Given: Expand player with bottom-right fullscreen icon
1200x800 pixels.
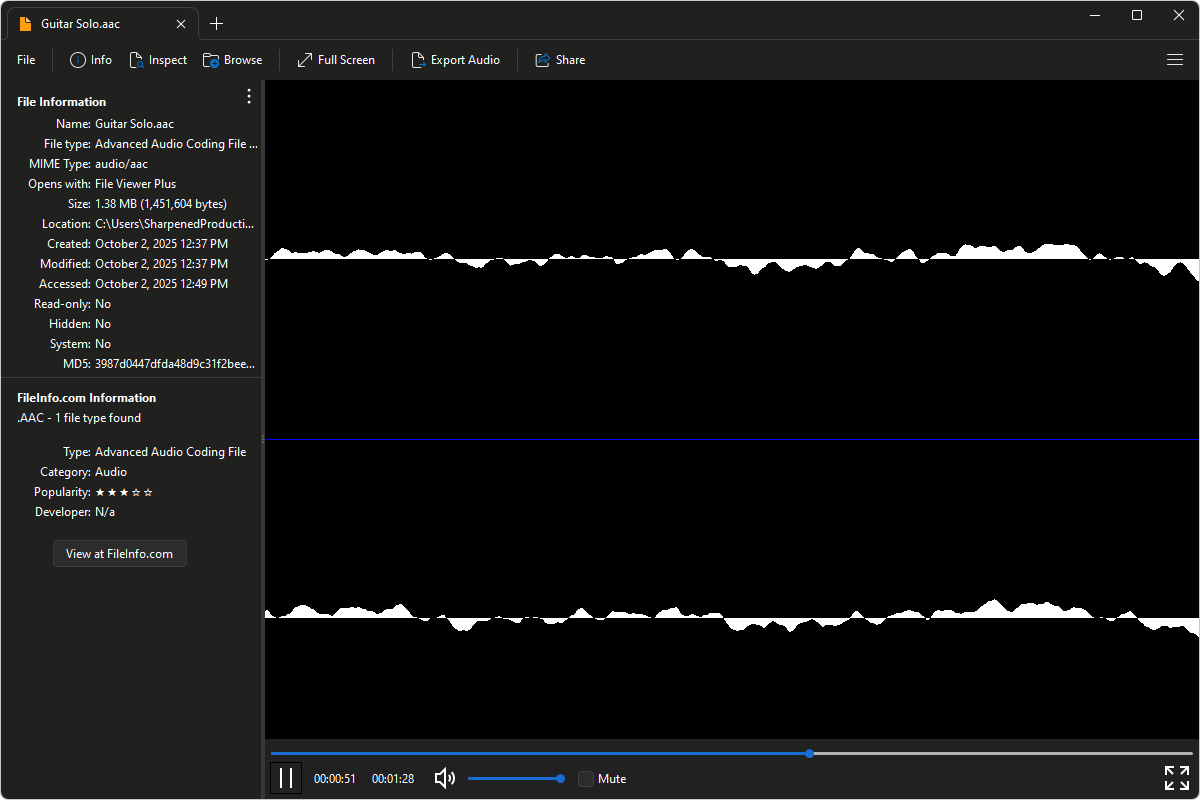Looking at the screenshot, I should [1176, 778].
